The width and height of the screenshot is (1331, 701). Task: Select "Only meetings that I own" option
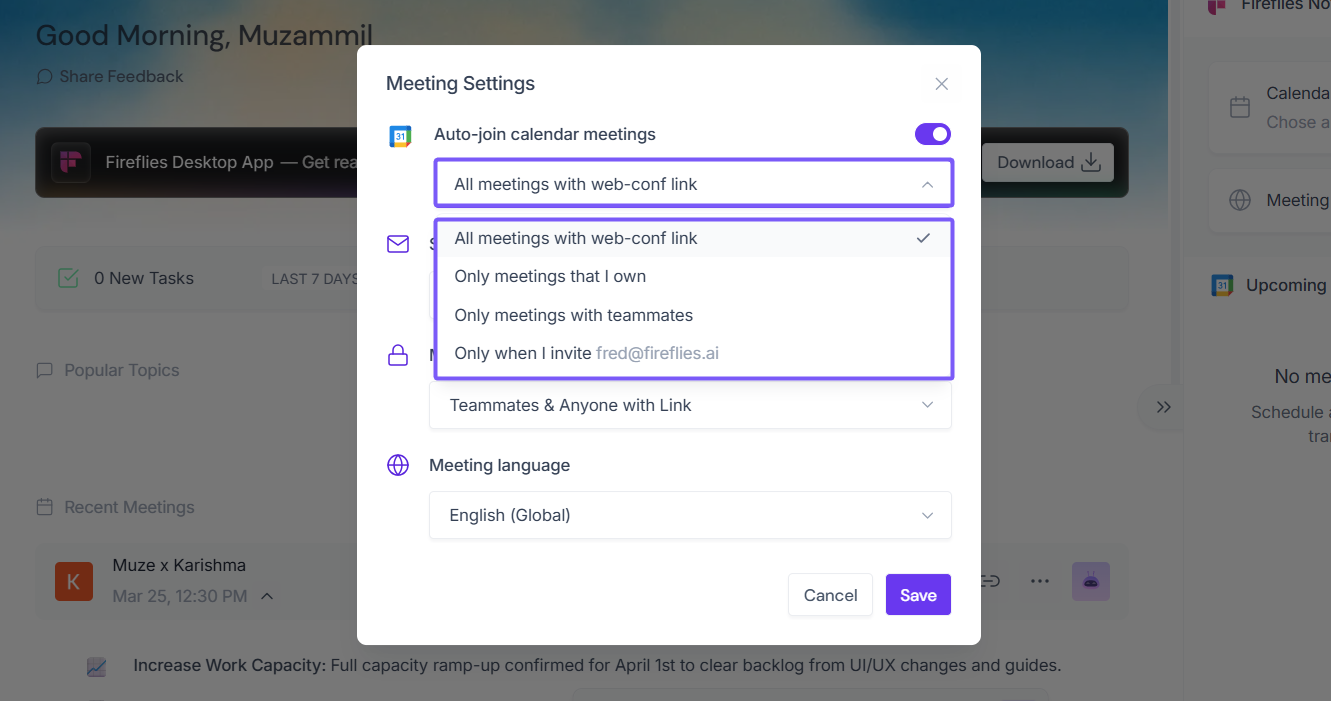click(550, 276)
